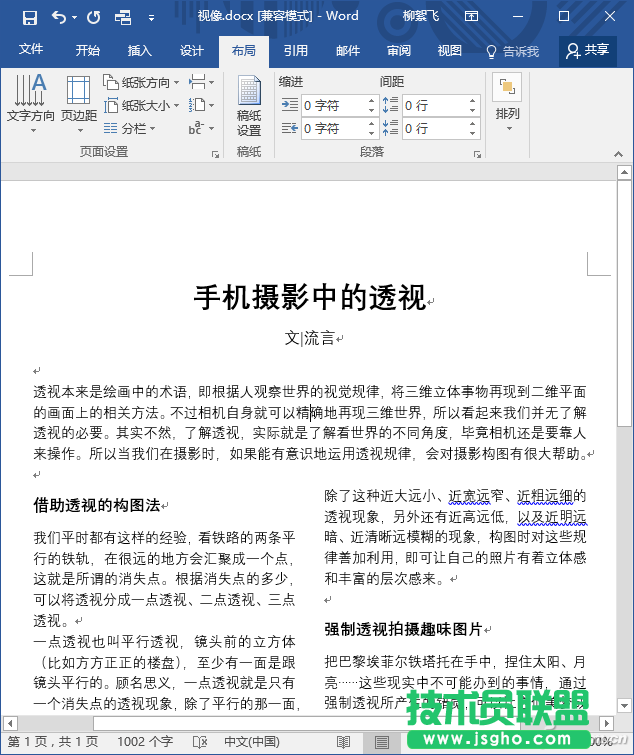Switch to the 引用 tab
634x755 pixels.
(296, 51)
